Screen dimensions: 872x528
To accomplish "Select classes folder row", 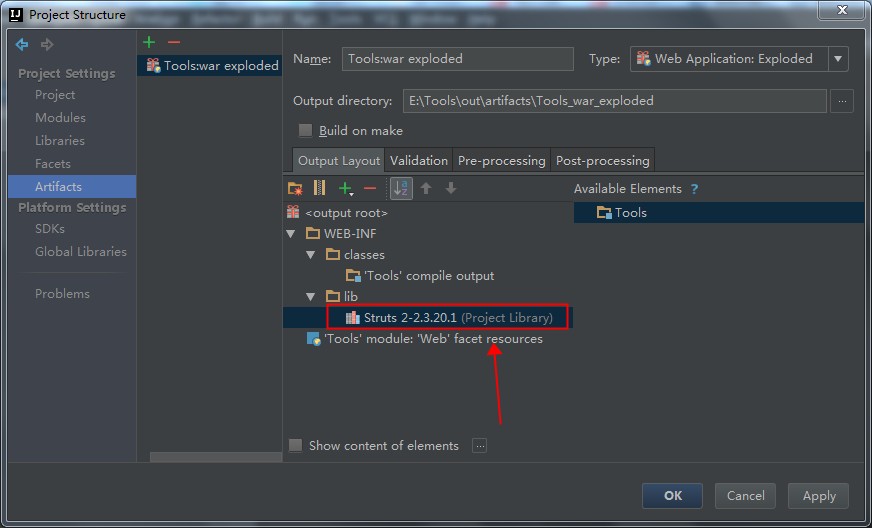I will click(x=428, y=255).
